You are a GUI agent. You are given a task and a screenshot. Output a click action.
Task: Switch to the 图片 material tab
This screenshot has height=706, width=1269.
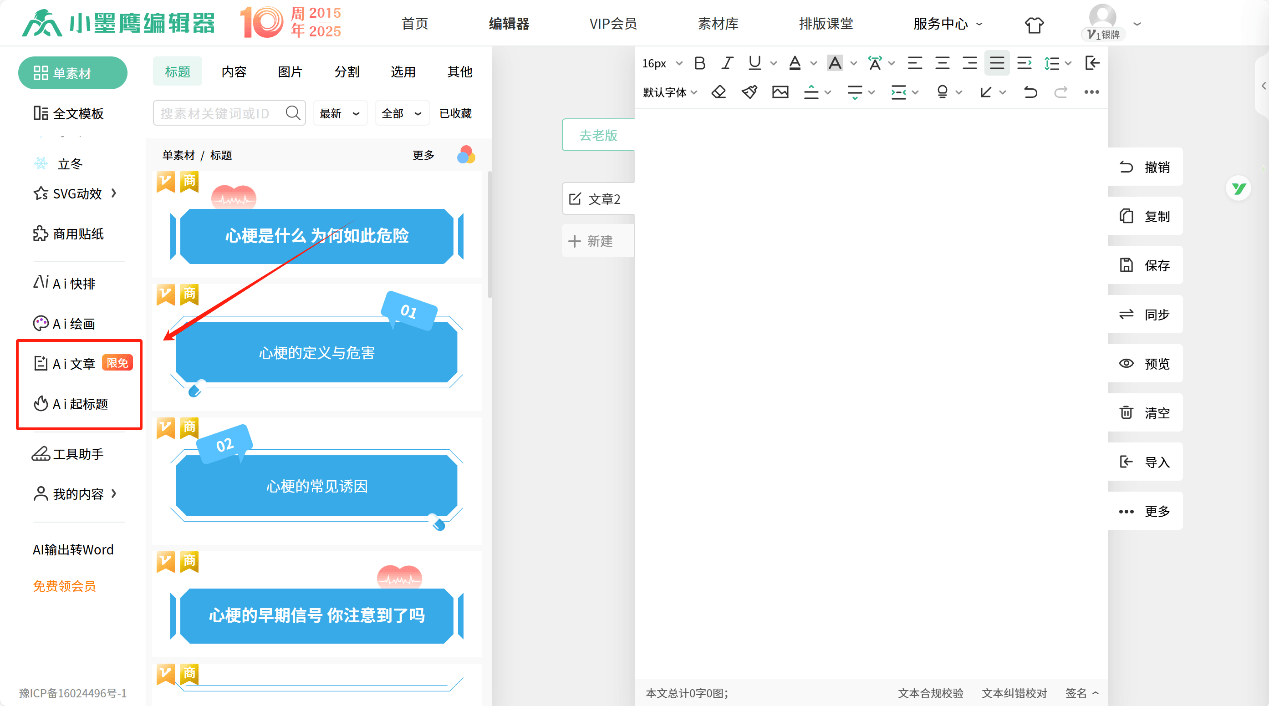290,72
